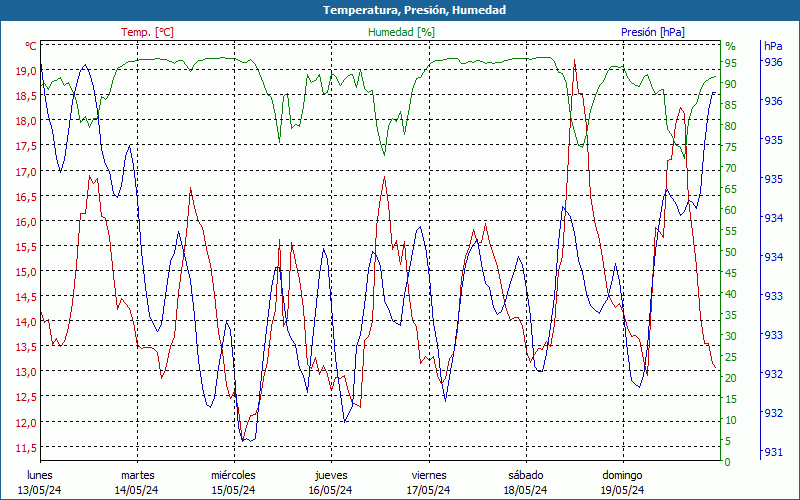Viewport: 800px width, 500px height.
Task: Click the 14,5 temperature axis value
Action: click(x=26, y=296)
